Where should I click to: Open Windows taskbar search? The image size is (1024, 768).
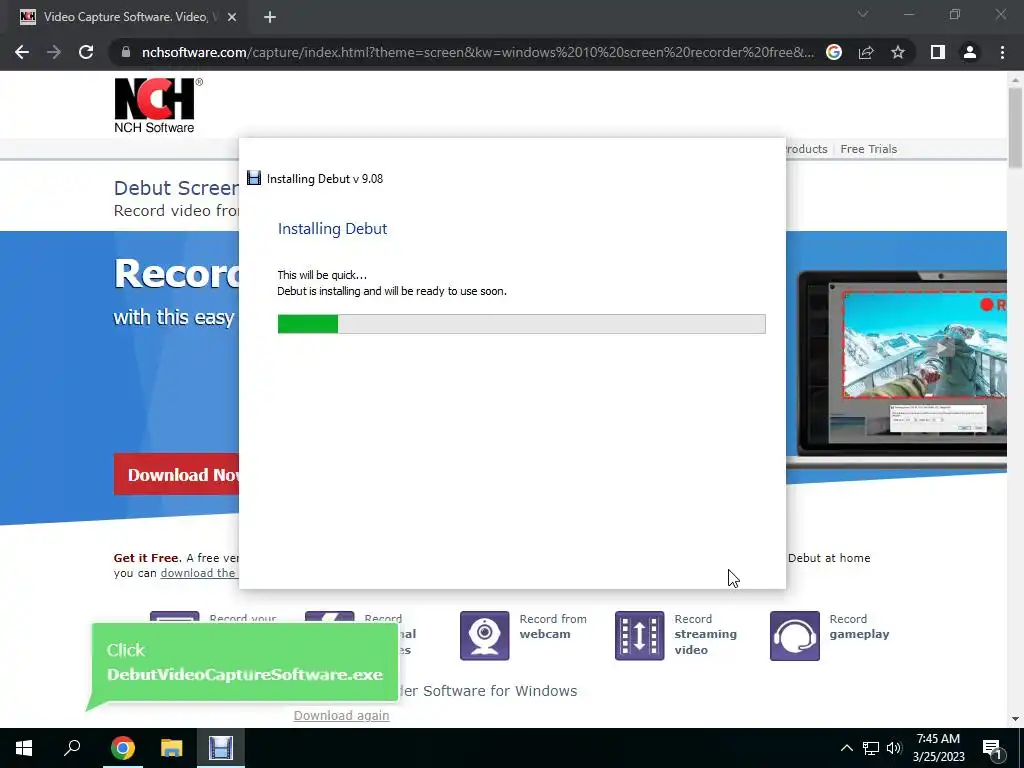(x=72, y=748)
